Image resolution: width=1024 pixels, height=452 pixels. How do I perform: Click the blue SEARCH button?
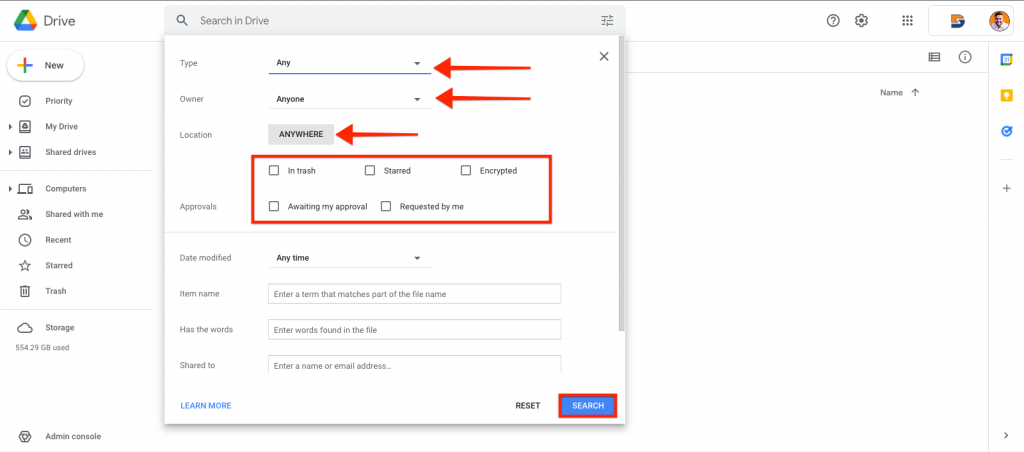[588, 406]
